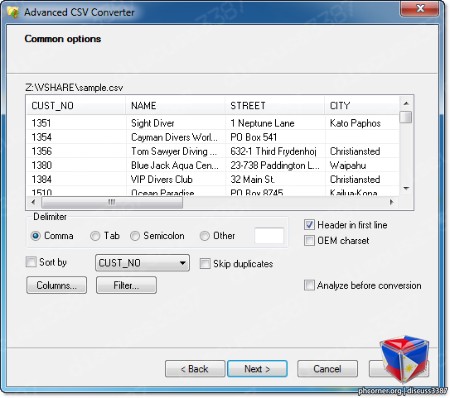Open the CUST_NO sort column dropdown

pyautogui.click(x=142, y=263)
